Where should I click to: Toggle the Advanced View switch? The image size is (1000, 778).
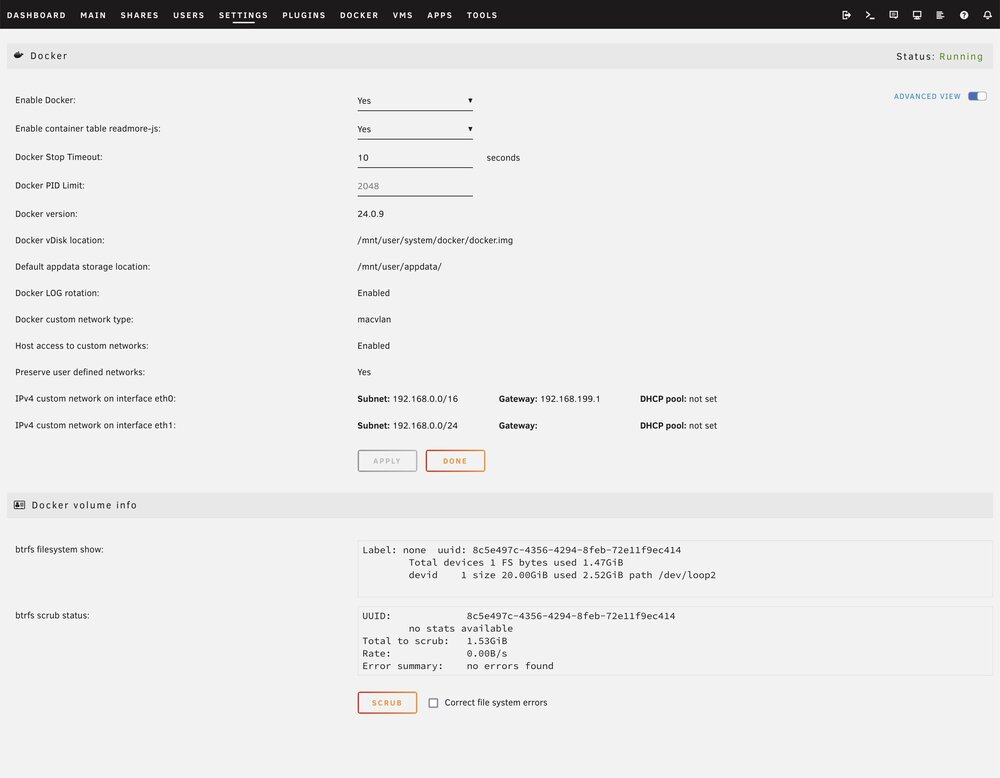pyautogui.click(x=977, y=96)
